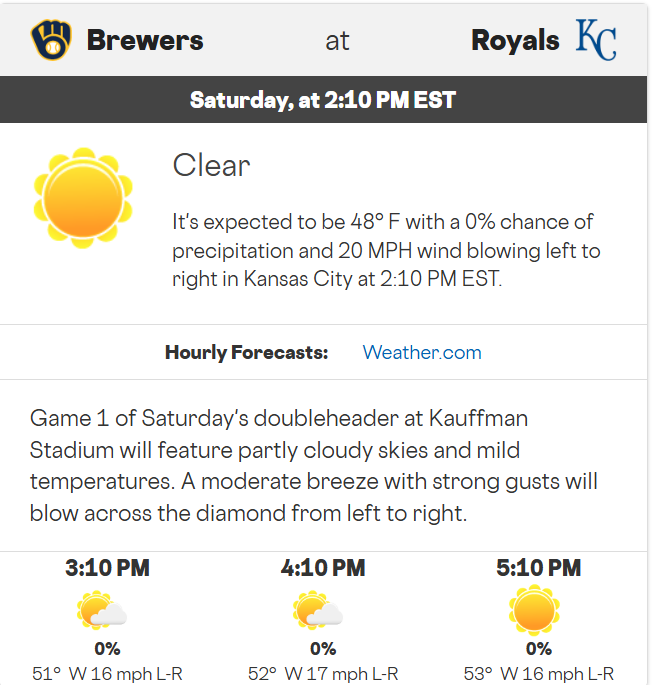Open the Weather.com hourly forecast link

tap(421, 353)
